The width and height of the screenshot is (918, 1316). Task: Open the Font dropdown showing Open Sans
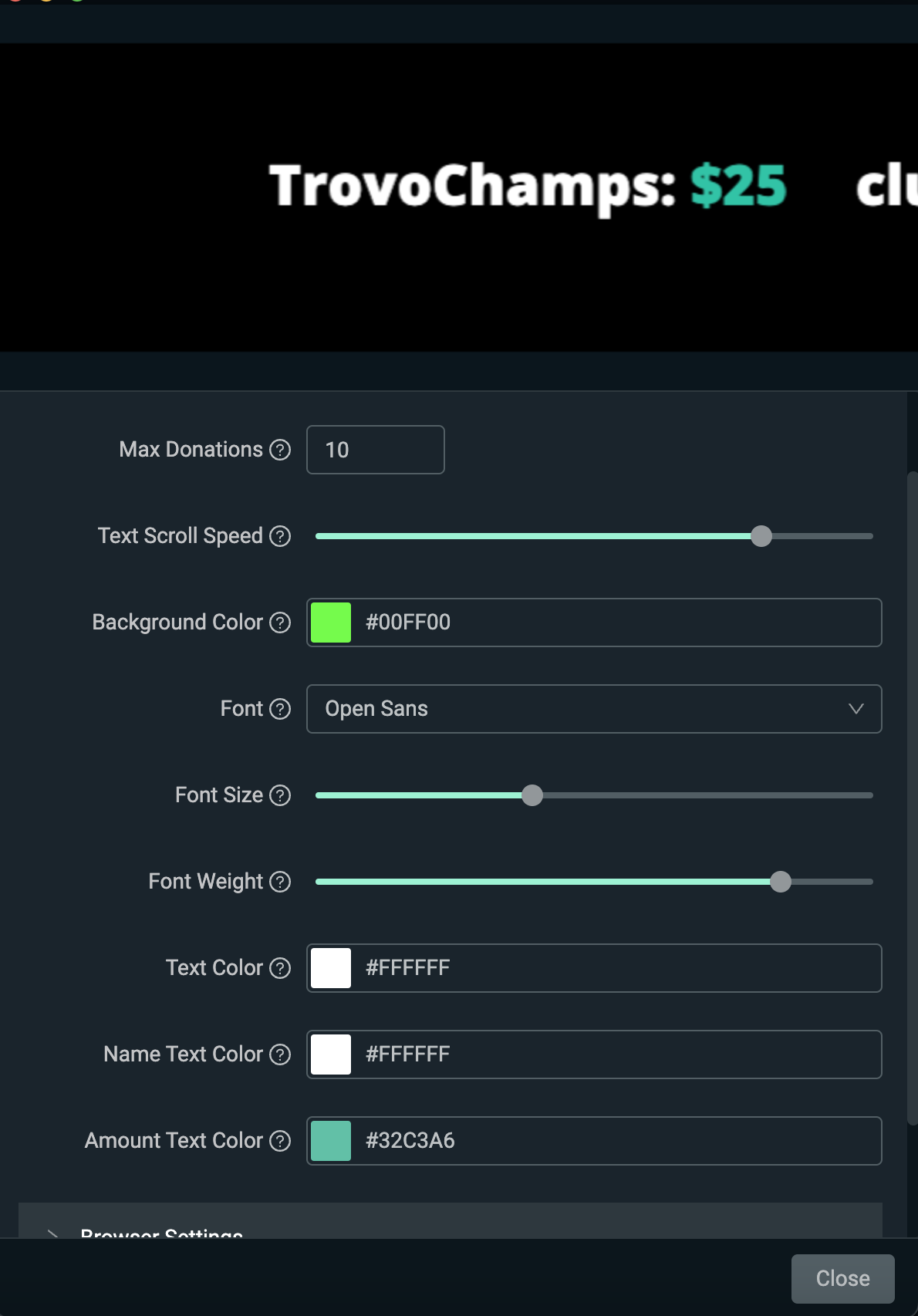(594, 709)
